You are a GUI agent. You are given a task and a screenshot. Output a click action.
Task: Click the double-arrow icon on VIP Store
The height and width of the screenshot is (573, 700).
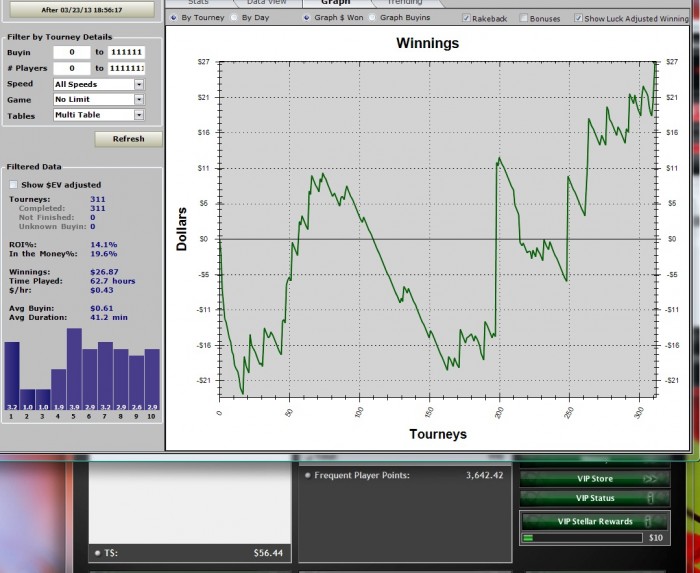(650, 479)
